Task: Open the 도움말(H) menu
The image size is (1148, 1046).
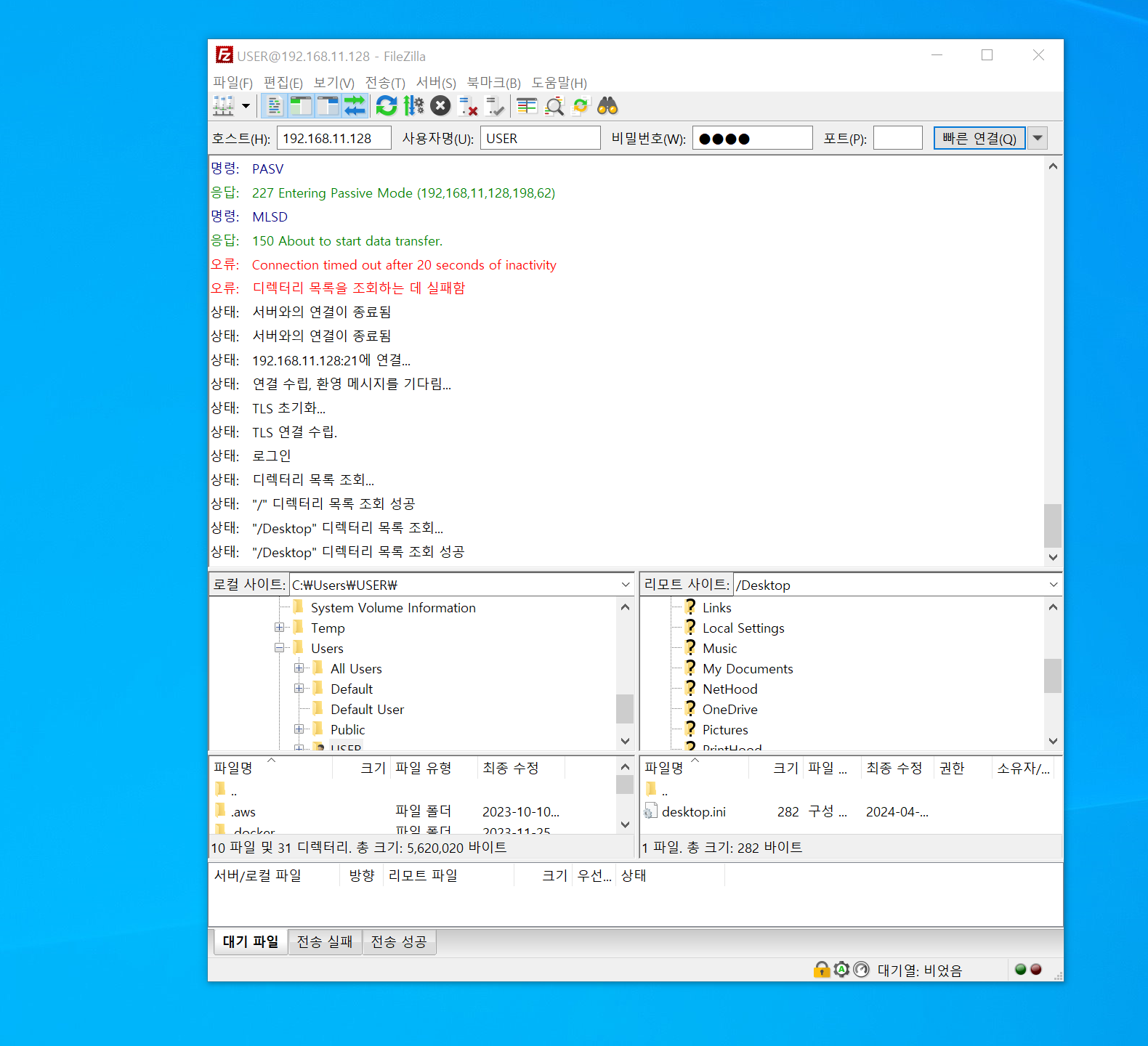Action: coord(559,83)
